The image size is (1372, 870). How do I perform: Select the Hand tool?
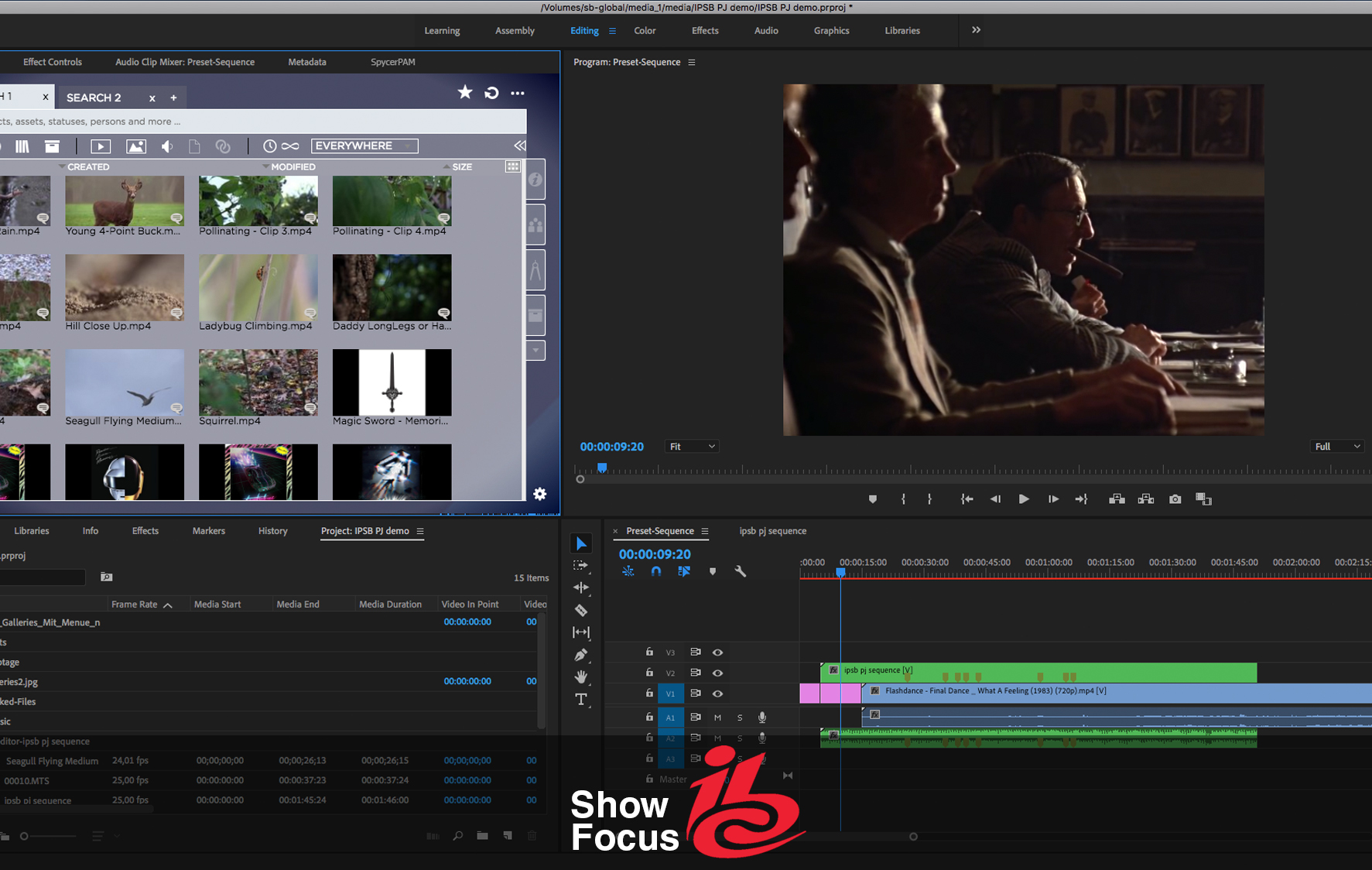point(581,676)
